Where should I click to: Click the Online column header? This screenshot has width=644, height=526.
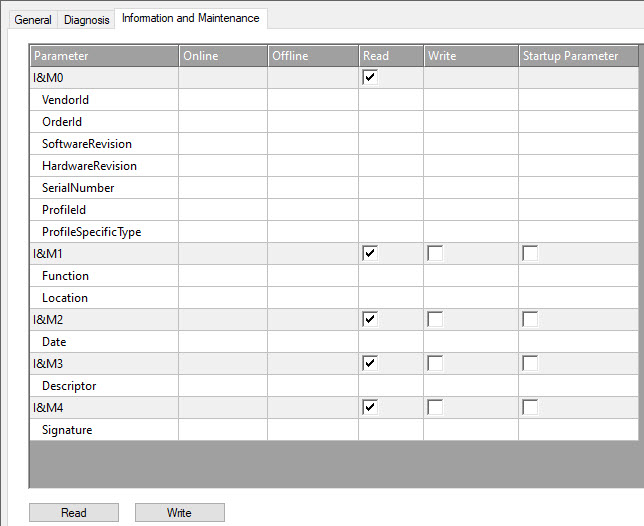point(223,56)
